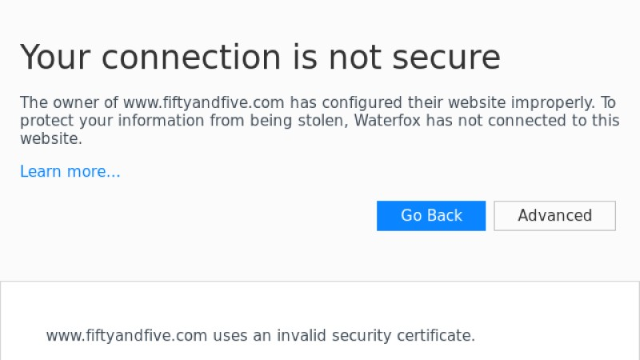Click the word "Waterfox" in the warning text
The width and height of the screenshot is (640, 360).
(x=387, y=120)
